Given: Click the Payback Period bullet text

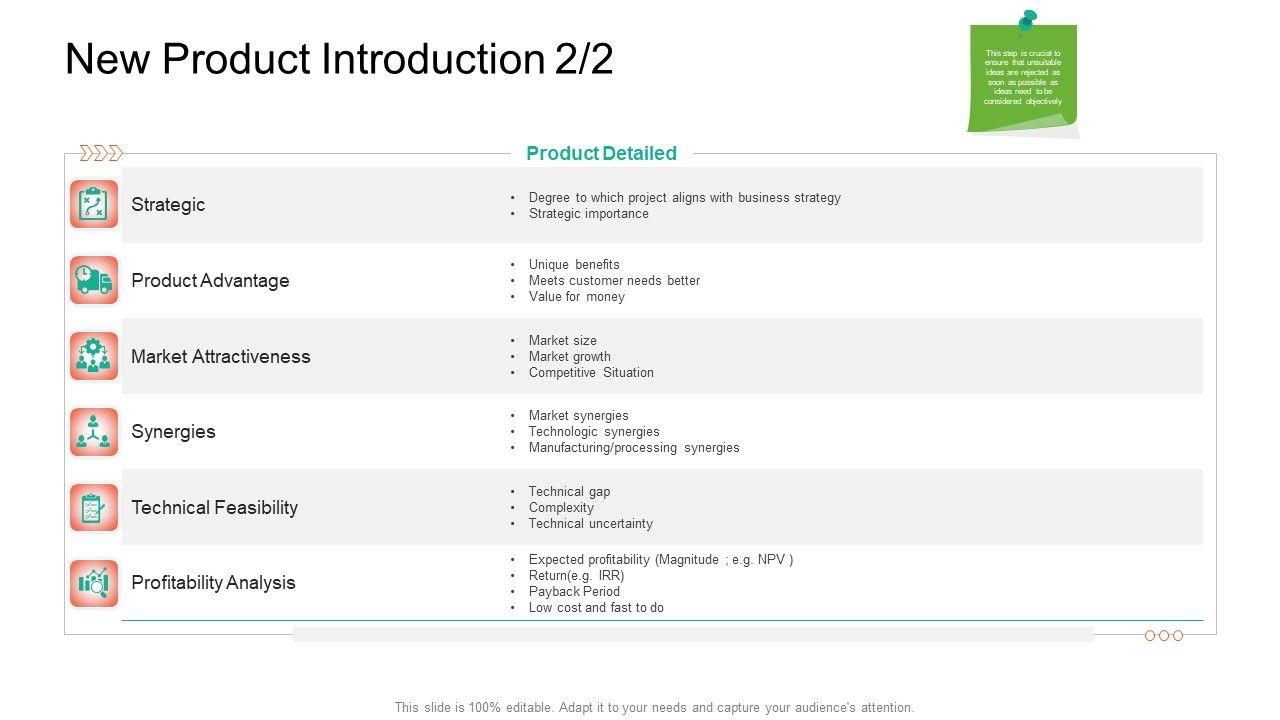Looking at the screenshot, I should (574, 591).
